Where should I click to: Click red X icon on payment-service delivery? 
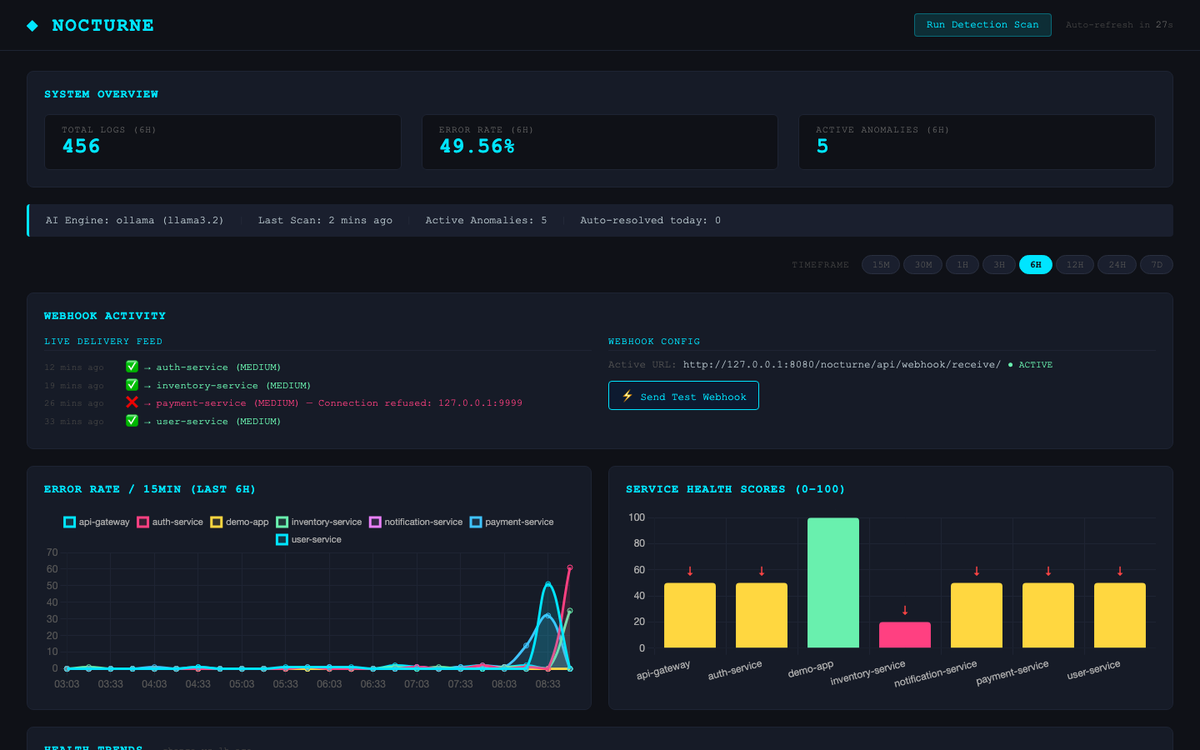click(132, 403)
